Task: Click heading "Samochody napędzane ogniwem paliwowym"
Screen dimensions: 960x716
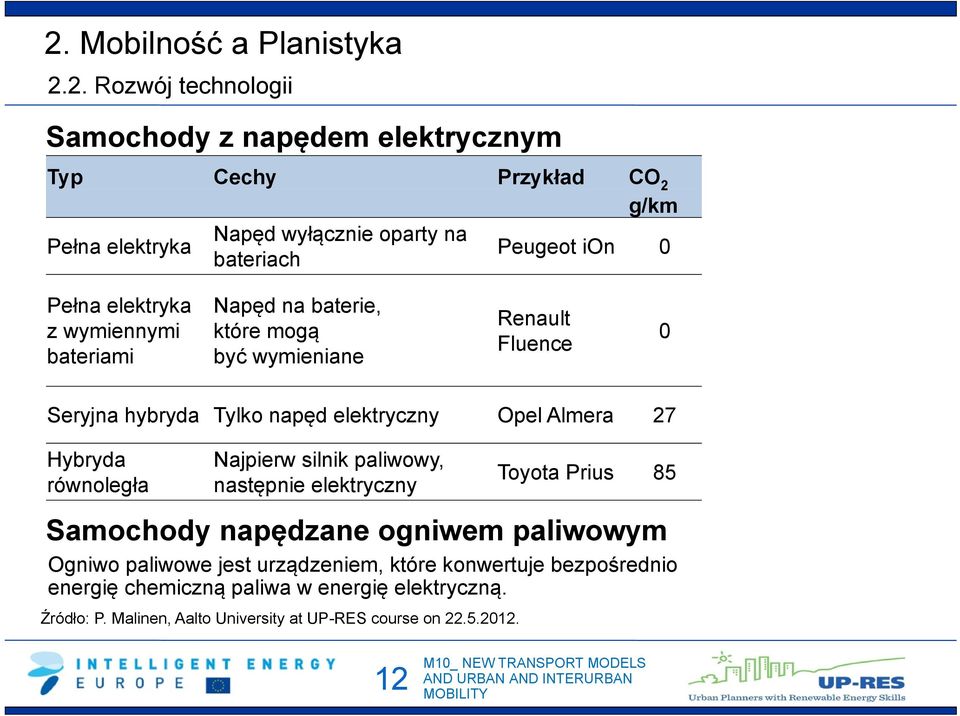Action: [x=356, y=530]
